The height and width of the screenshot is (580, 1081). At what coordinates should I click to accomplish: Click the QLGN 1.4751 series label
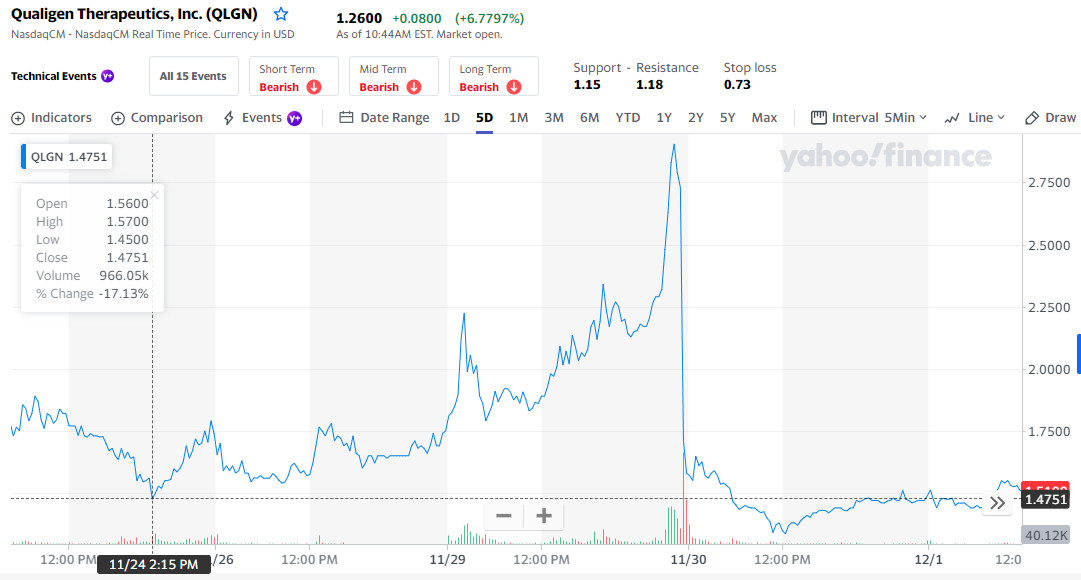click(67, 157)
